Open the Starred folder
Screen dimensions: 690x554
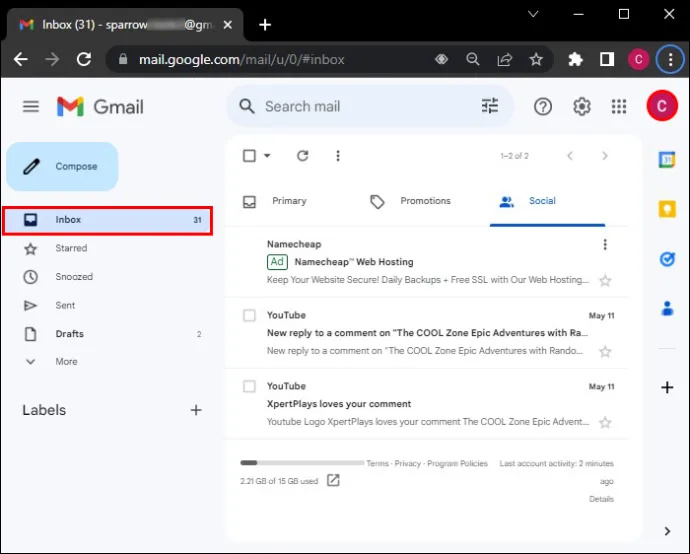pos(71,248)
